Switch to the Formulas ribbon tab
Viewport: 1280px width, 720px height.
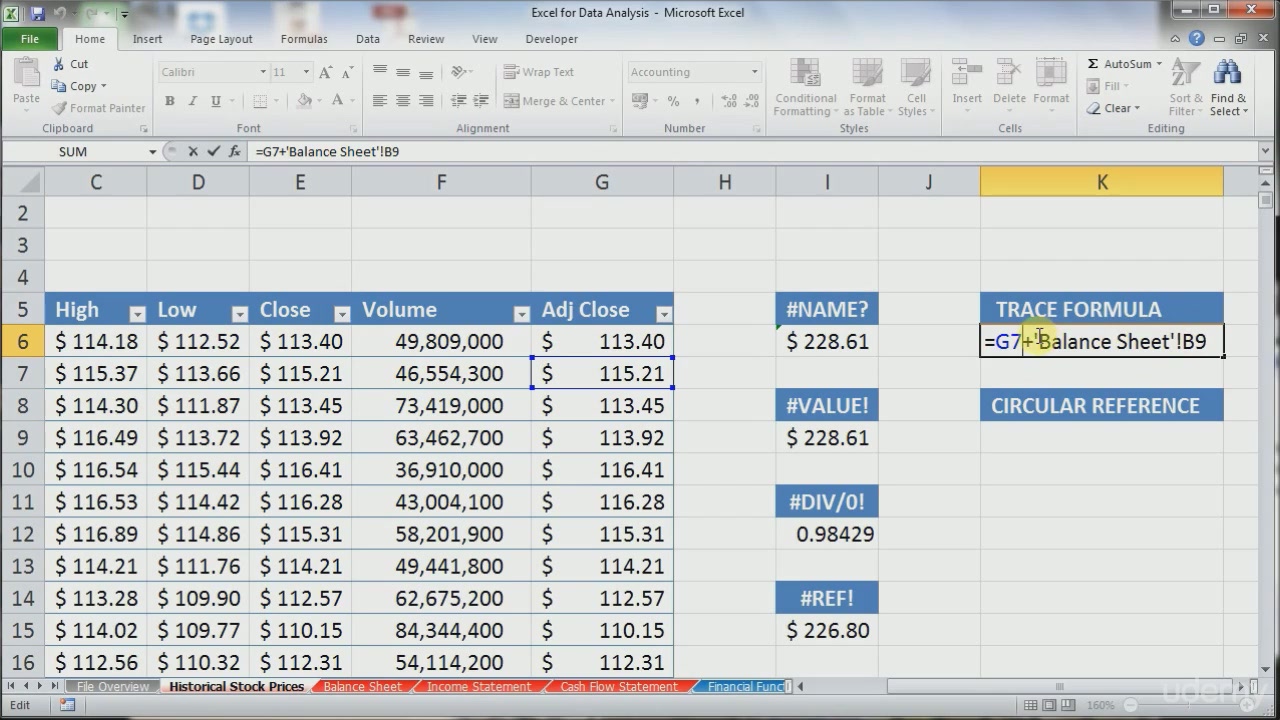tap(304, 39)
